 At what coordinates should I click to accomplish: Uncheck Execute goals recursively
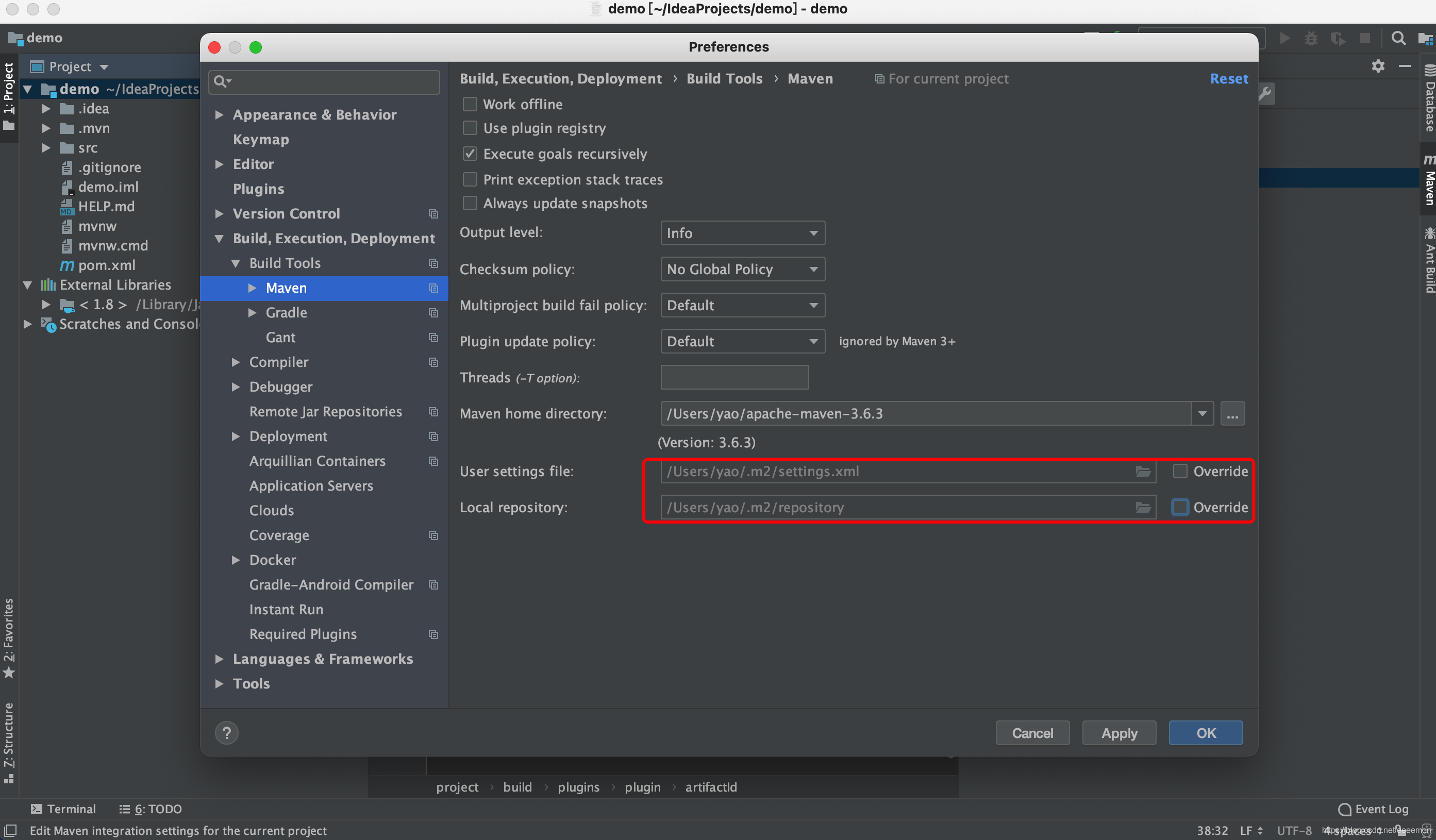click(x=470, y=154)
